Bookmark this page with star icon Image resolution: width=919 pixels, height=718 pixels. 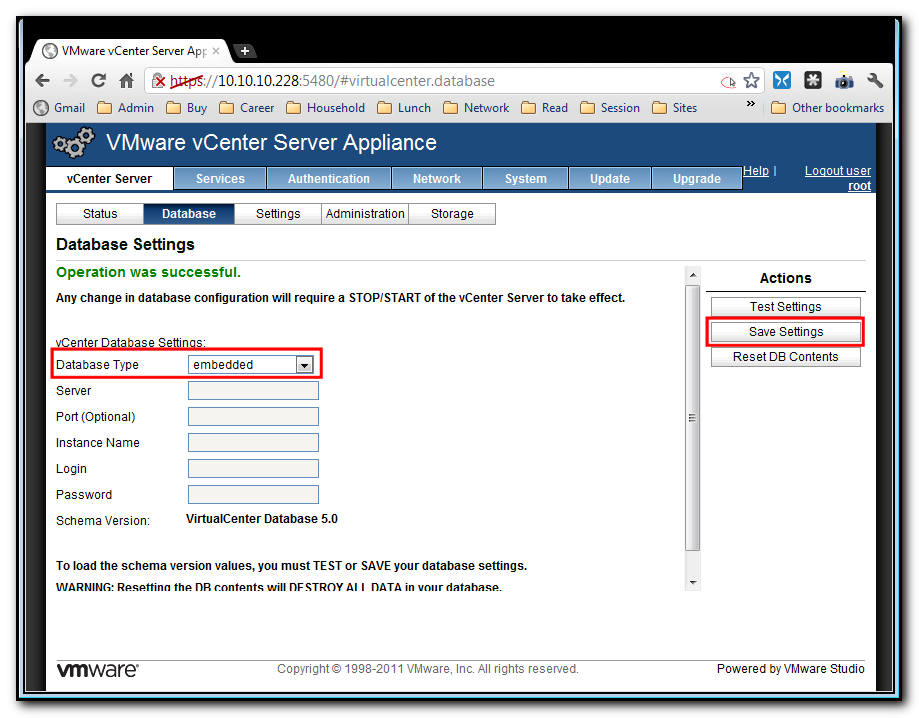[x=751, y=80]
